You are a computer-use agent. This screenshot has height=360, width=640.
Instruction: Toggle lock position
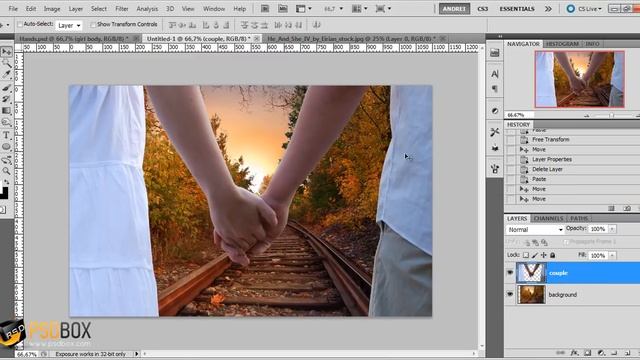pyautogui.click(x=544, y=255)
